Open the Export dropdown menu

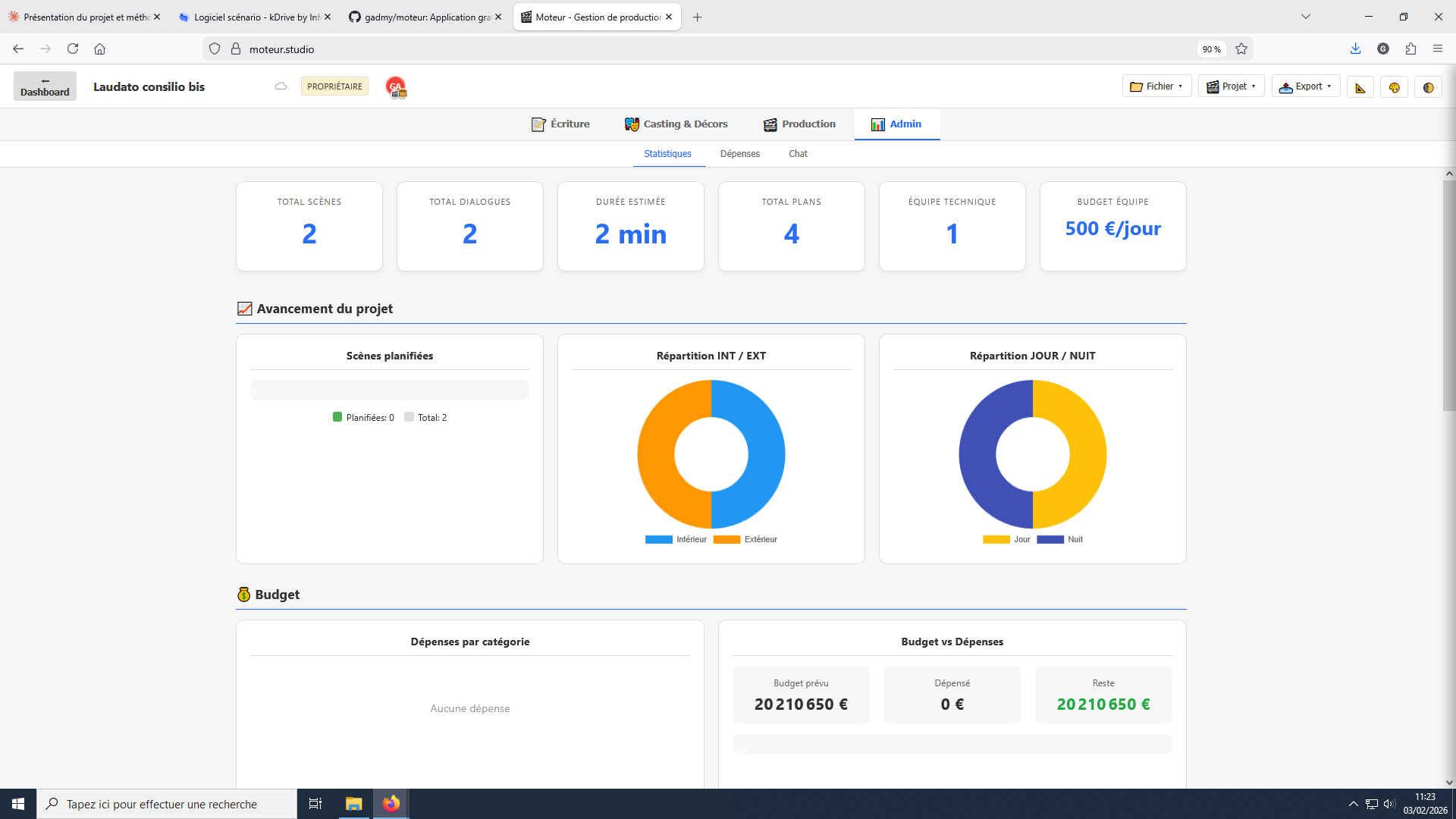point(1305,86)
